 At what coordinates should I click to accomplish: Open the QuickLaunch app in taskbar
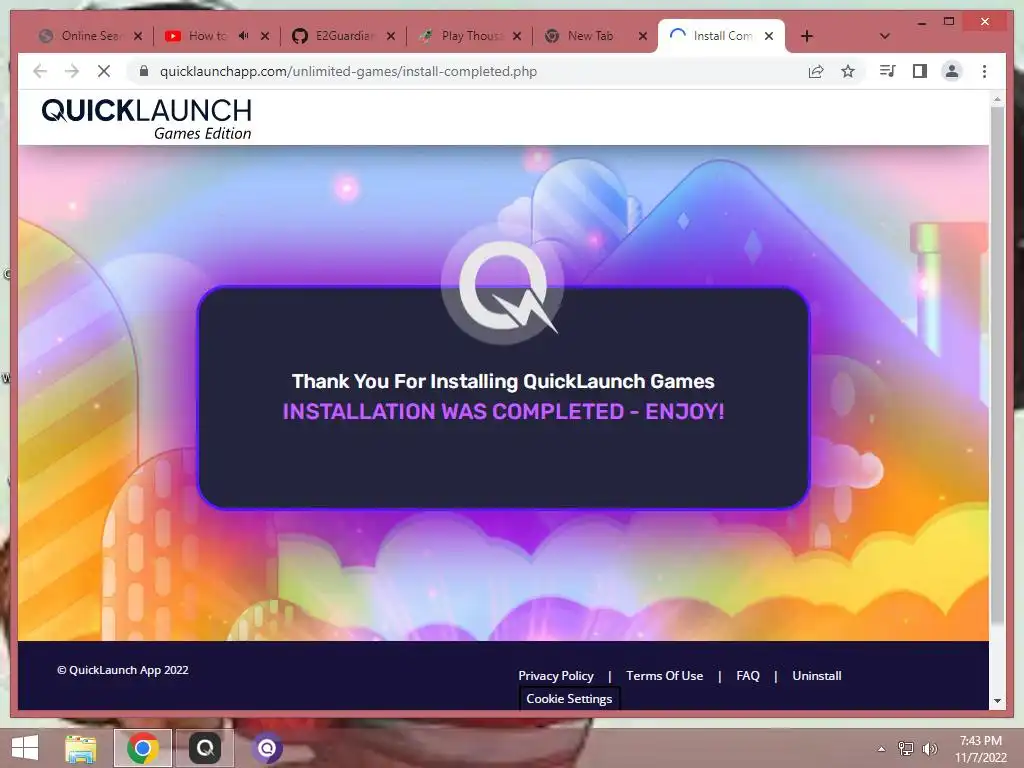click(x=205, y=748)
